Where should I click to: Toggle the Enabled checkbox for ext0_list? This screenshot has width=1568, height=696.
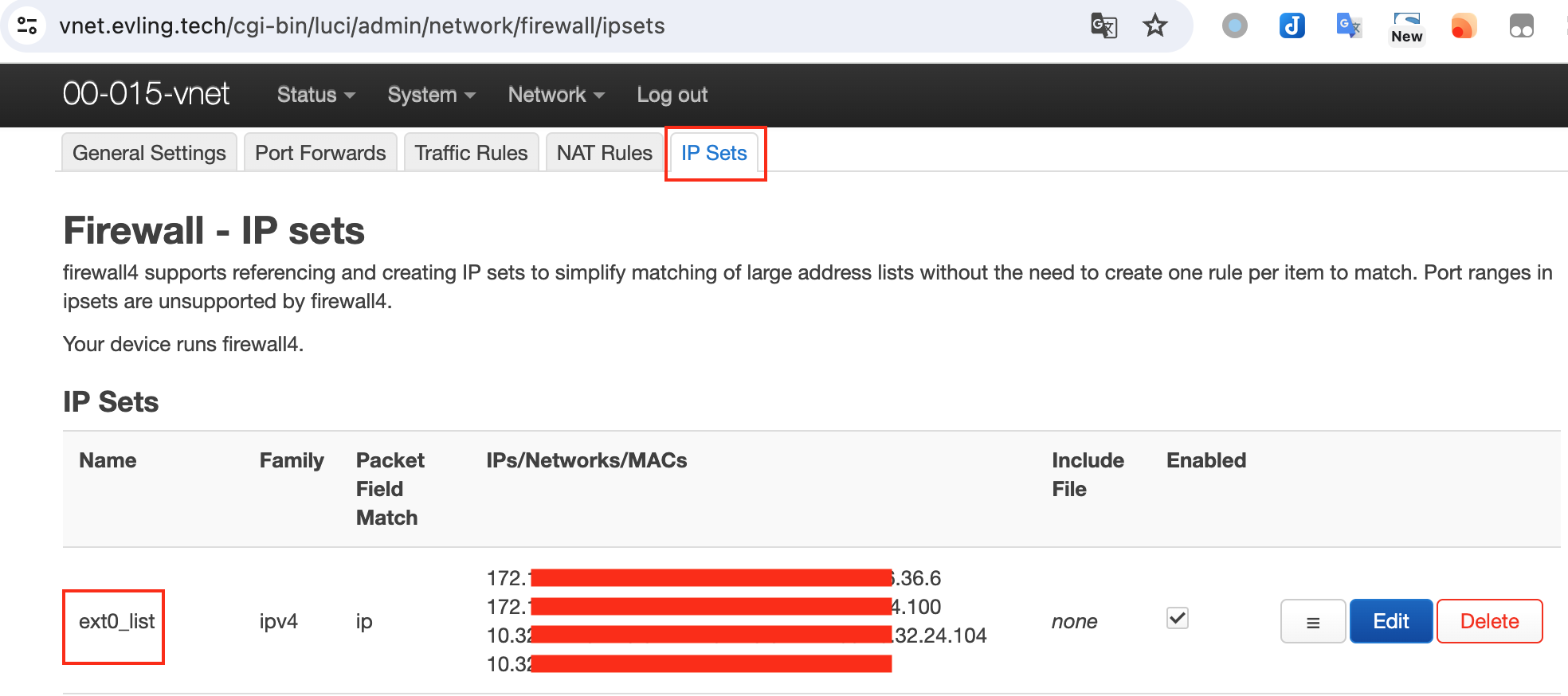coord(1177,618)
